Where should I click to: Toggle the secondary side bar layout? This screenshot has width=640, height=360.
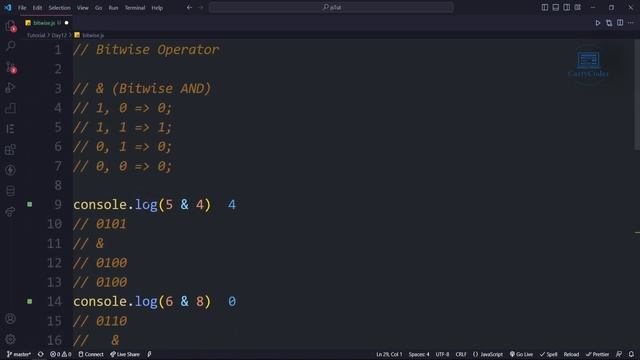click(567, 7)
